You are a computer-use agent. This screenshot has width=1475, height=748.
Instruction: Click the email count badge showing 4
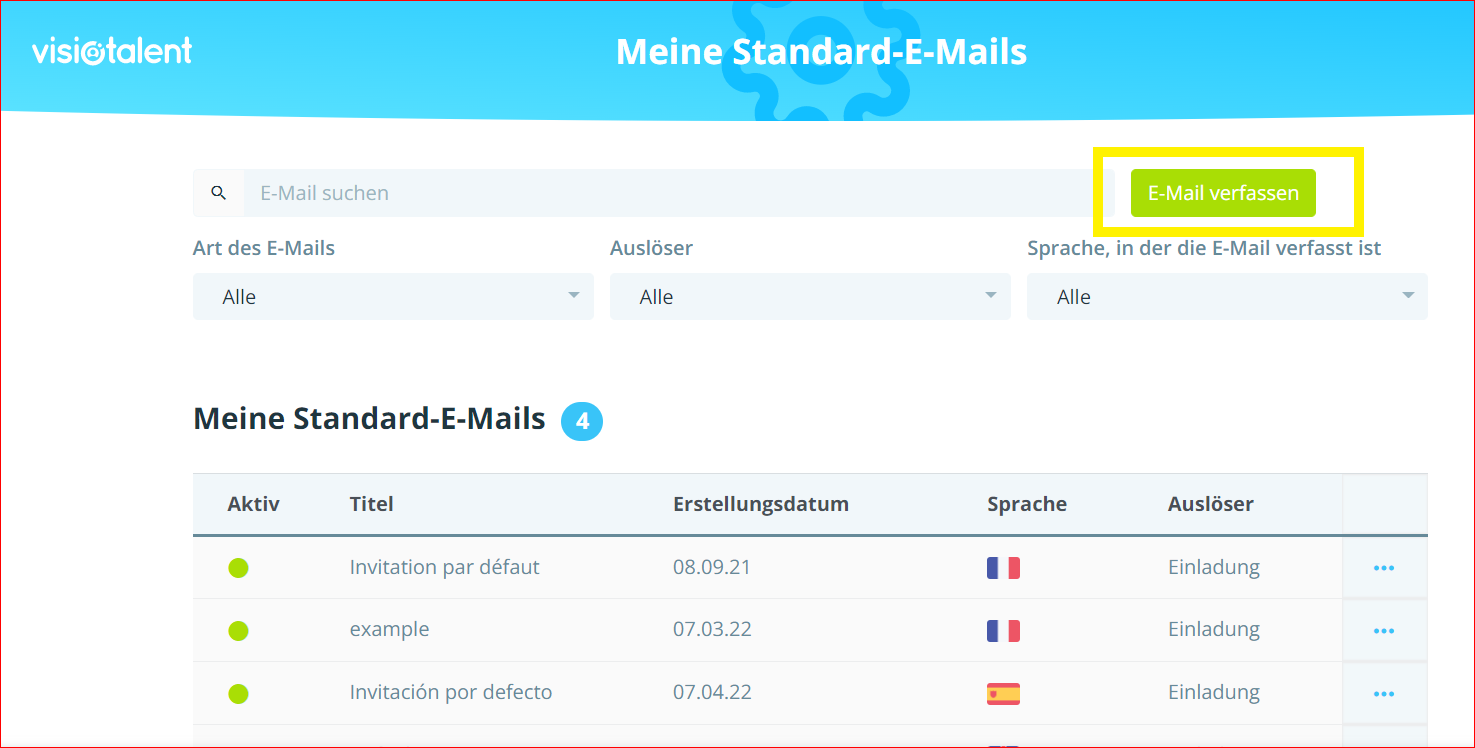(x=582, y=422)
